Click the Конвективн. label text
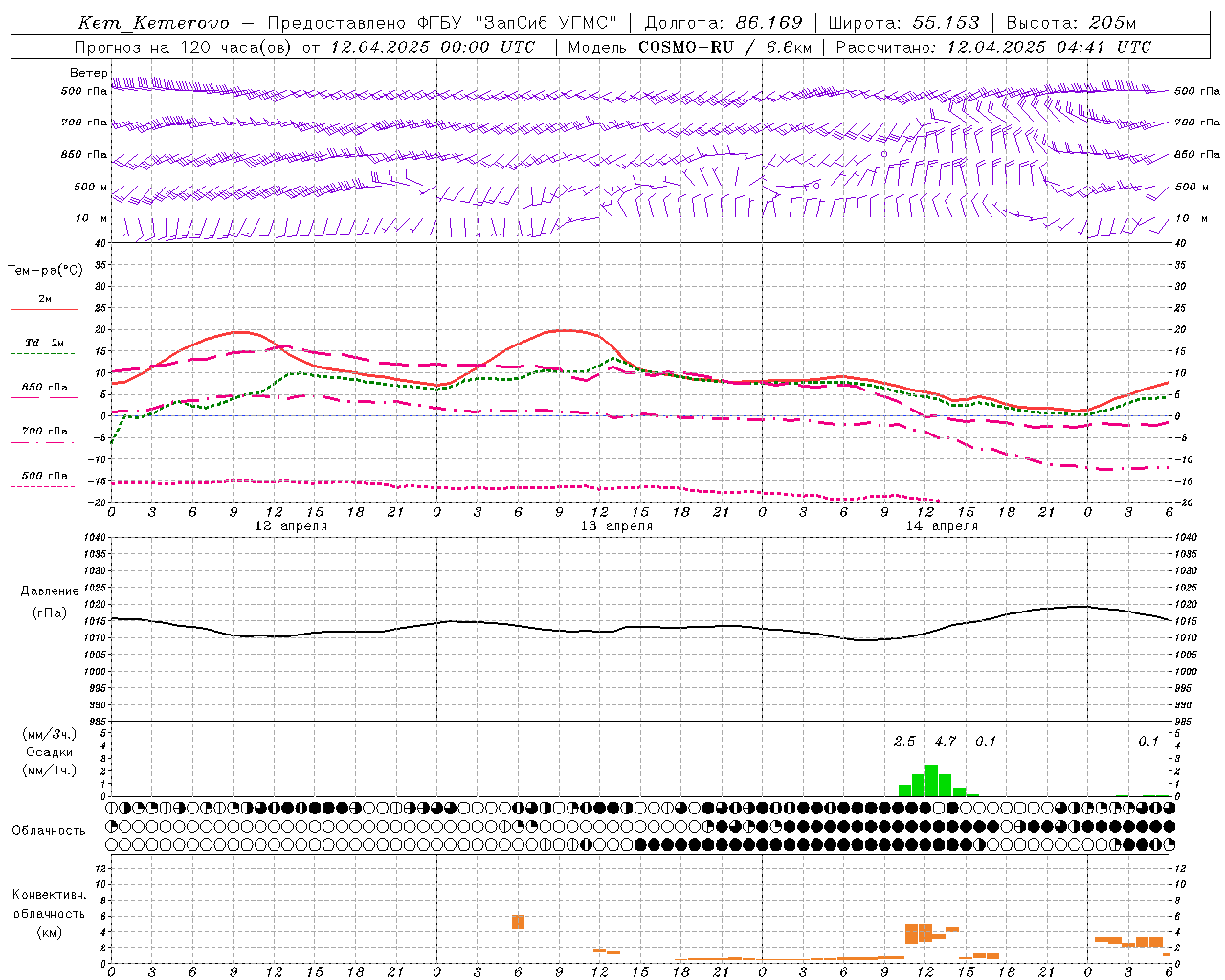 [x=49, y=895]
